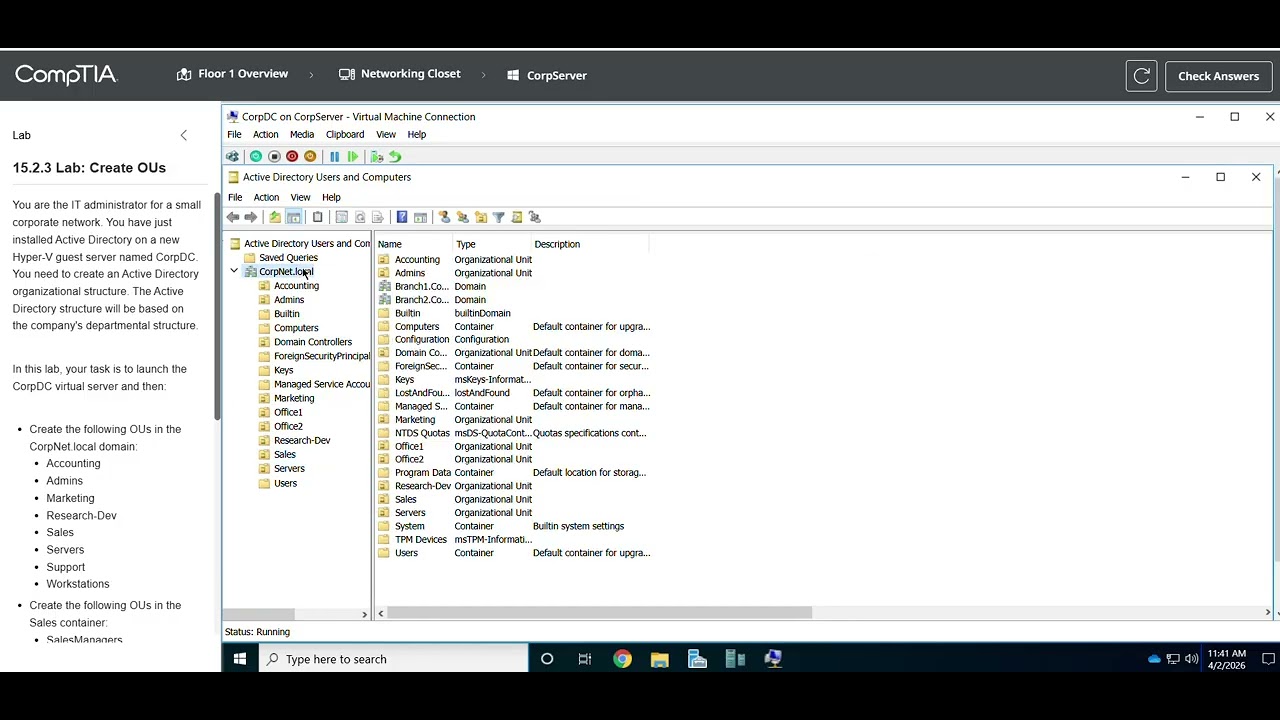The width and height of the screenshot is (1280, 720).
Task: Click the Forward arrow in ADUC toolbar
Action: pos(251,217)
